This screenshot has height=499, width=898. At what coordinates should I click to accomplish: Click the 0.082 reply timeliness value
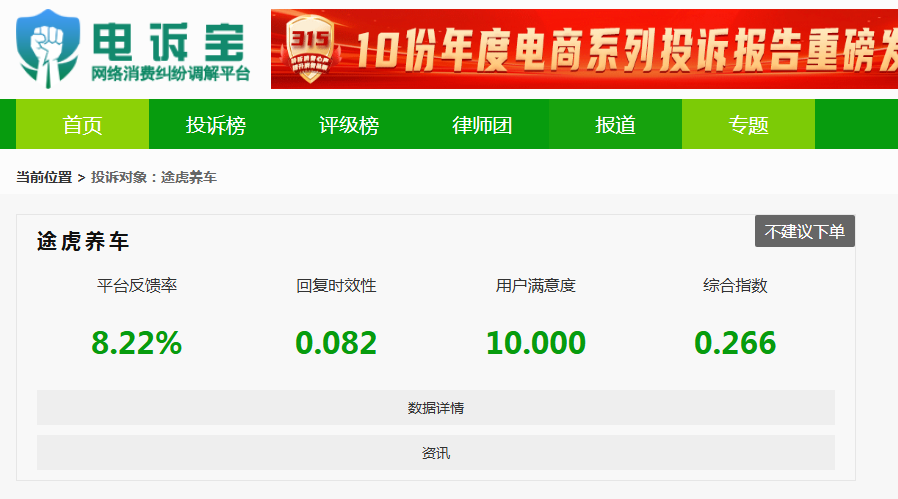click(x=336, y=343)
